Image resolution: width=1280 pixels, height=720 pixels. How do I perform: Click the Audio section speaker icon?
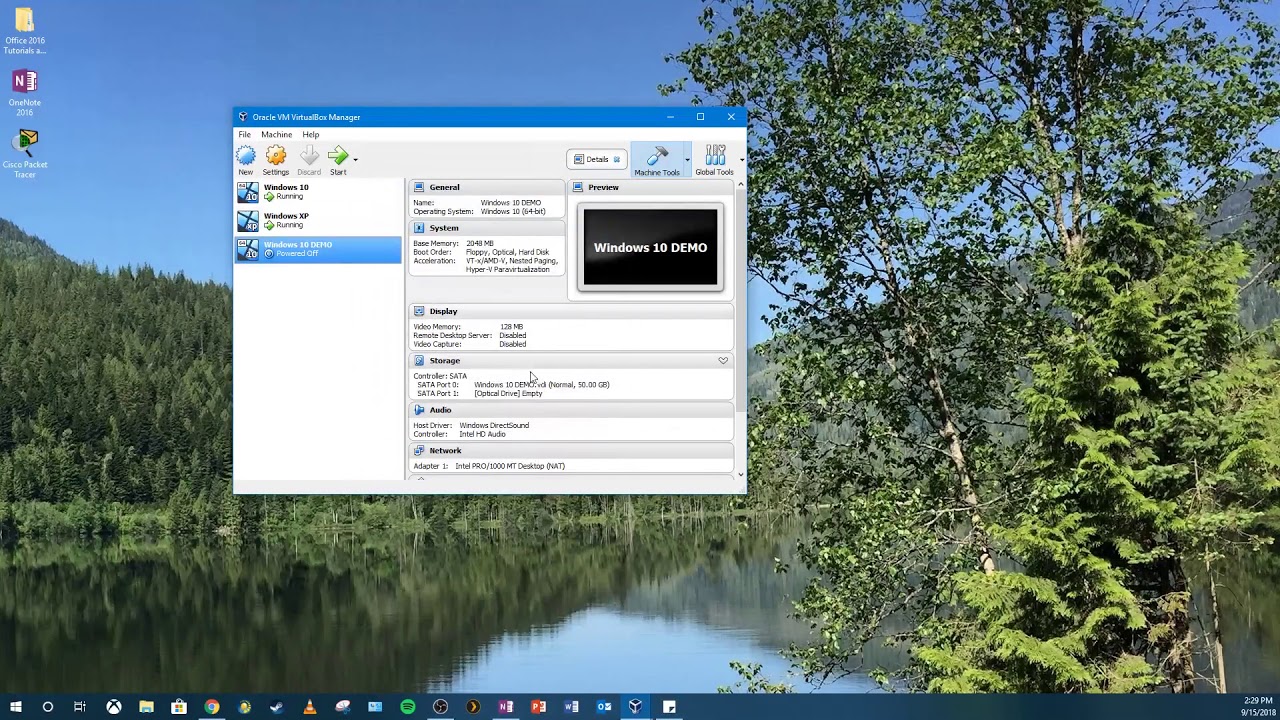419,410
